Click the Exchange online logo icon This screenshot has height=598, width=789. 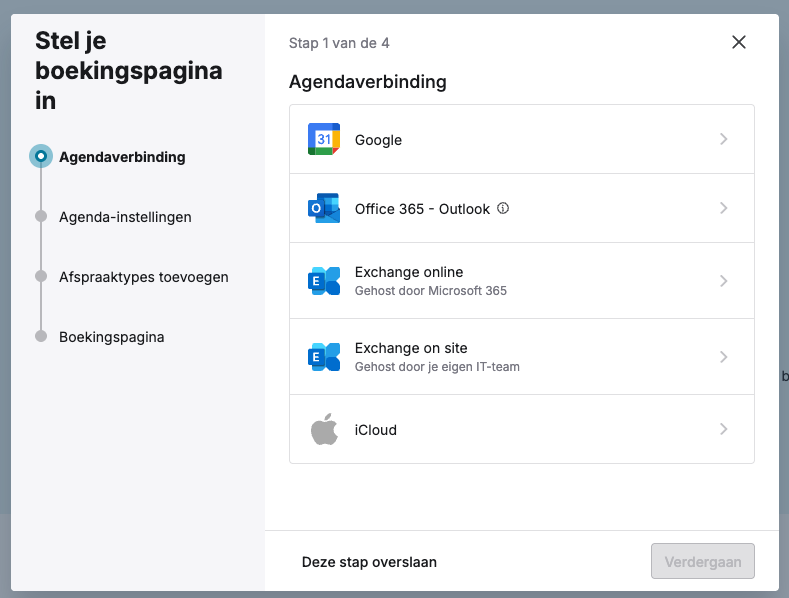coord(324,281)
